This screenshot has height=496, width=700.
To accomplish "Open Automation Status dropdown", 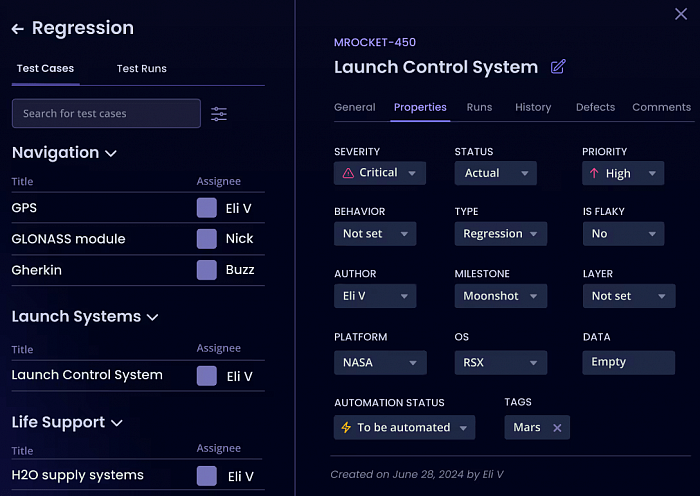I will 404,428.
